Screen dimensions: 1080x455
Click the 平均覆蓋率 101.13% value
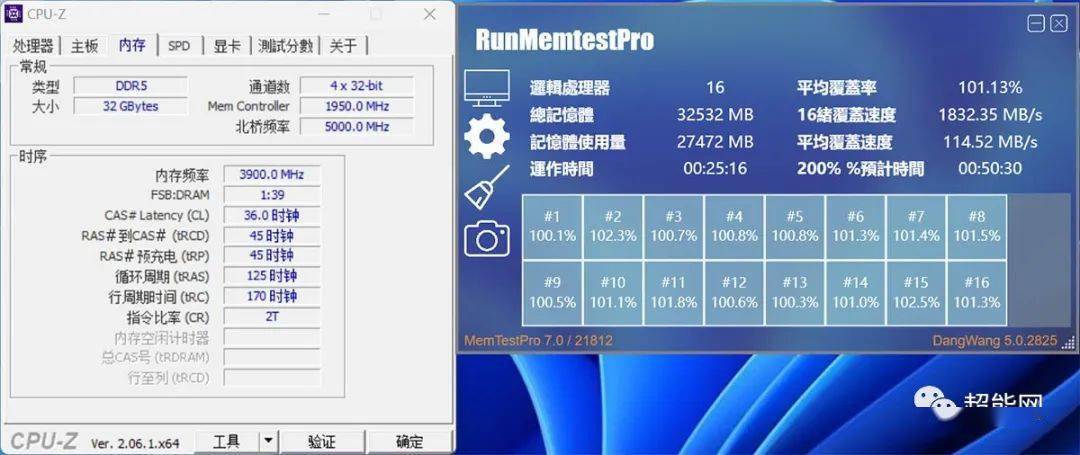pyautogui.click(x=990, y=88)
